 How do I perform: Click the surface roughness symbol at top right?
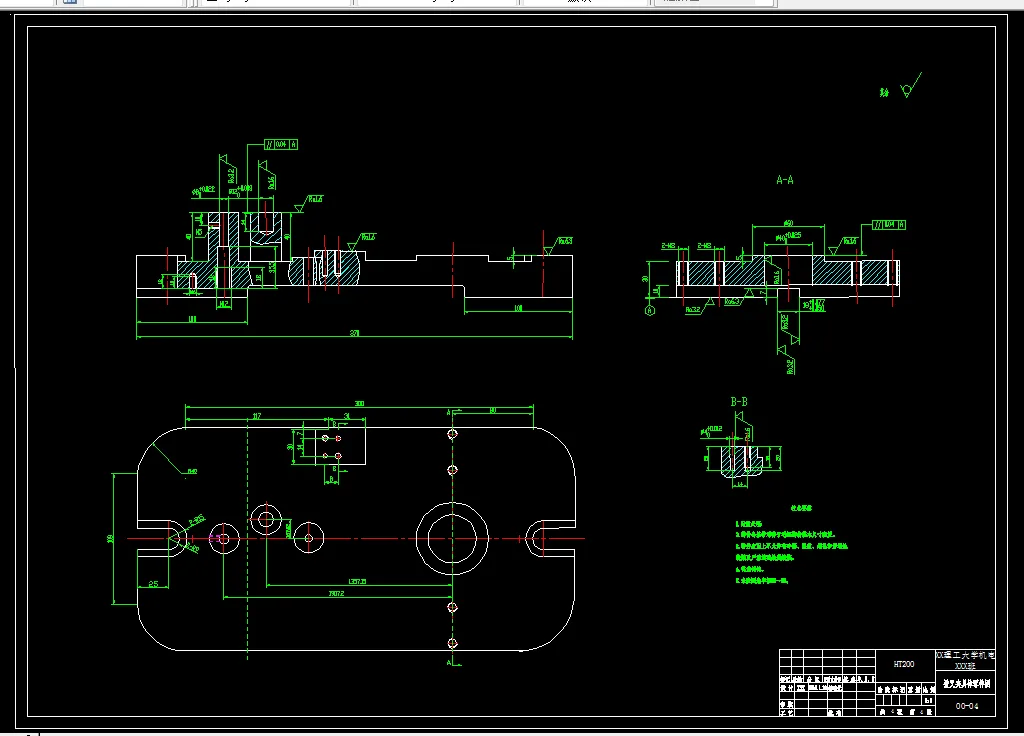point(910,86)
